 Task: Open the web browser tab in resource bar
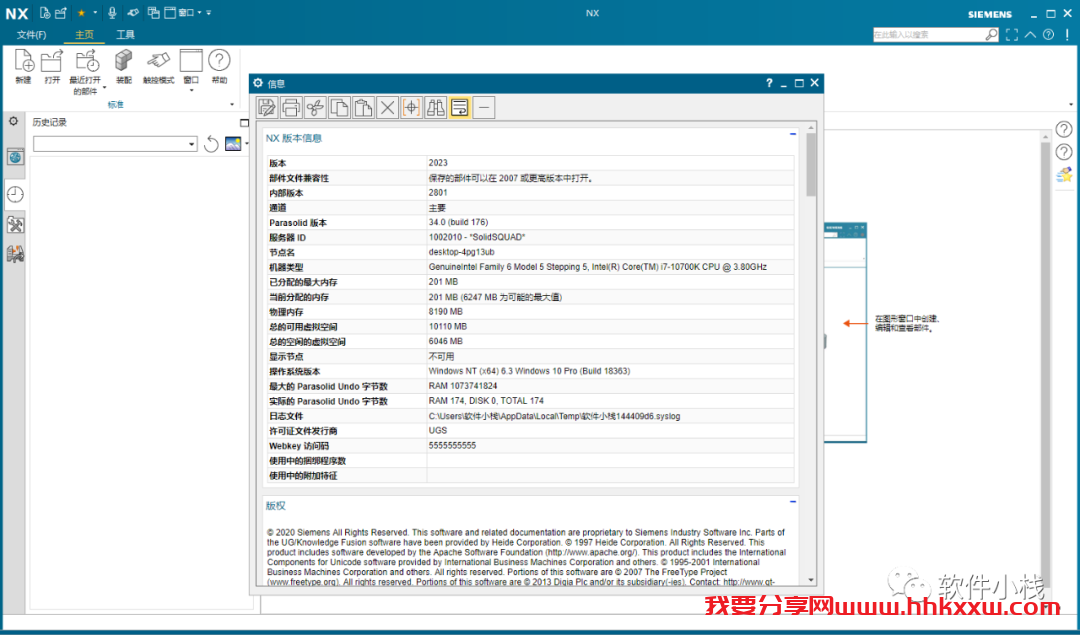[15, 157]
